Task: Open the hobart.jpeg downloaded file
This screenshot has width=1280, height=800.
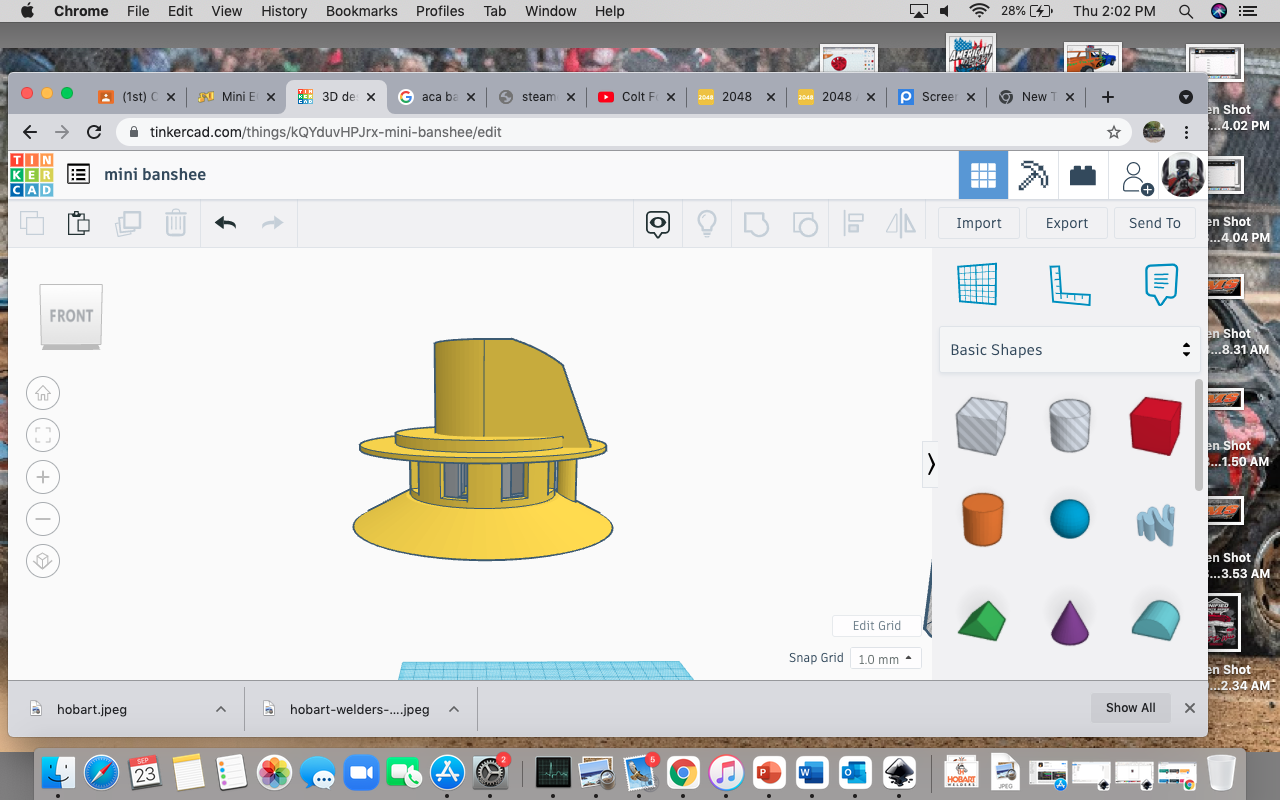Action: pyautogui.click(x=92, y=709)
